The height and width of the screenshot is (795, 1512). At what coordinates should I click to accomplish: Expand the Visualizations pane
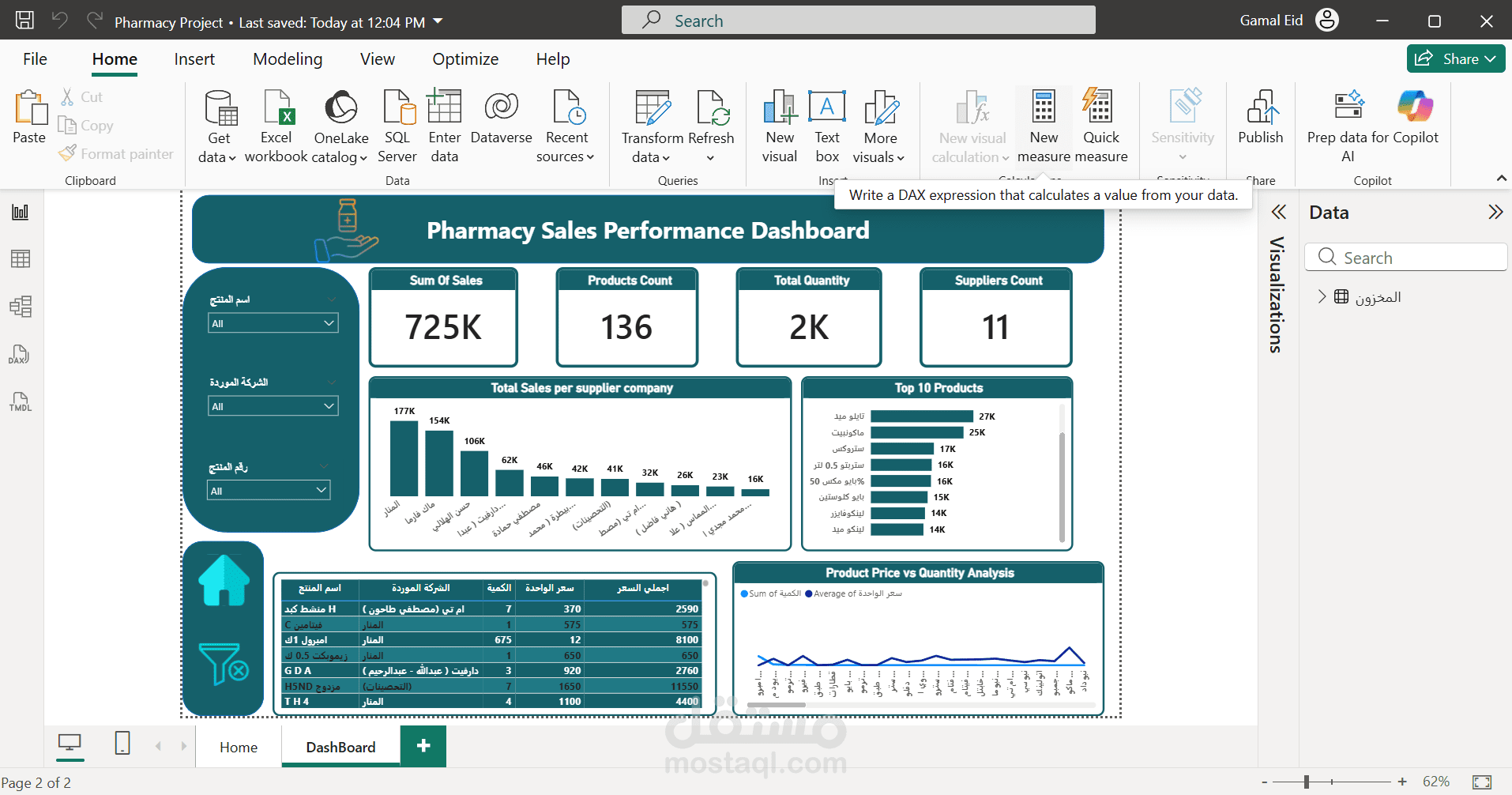1278,212
